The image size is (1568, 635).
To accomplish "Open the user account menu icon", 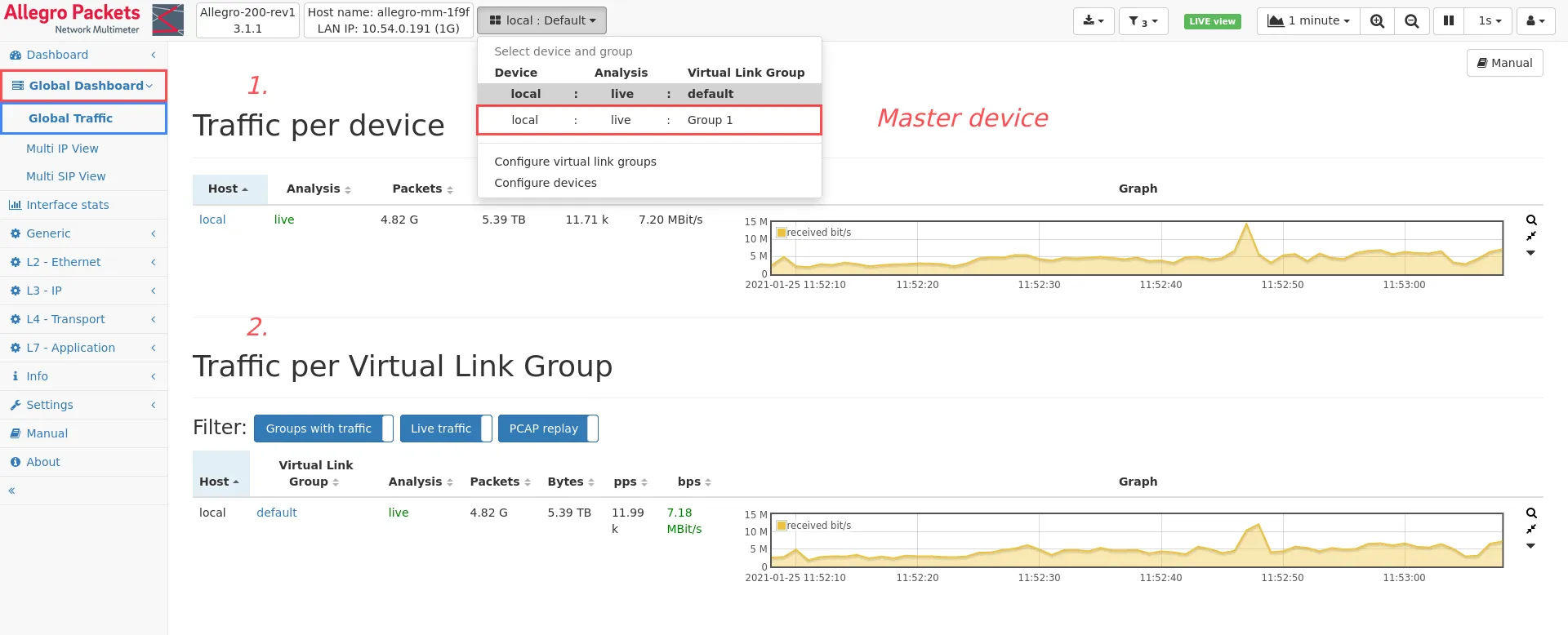I will tap(1535, 21).
